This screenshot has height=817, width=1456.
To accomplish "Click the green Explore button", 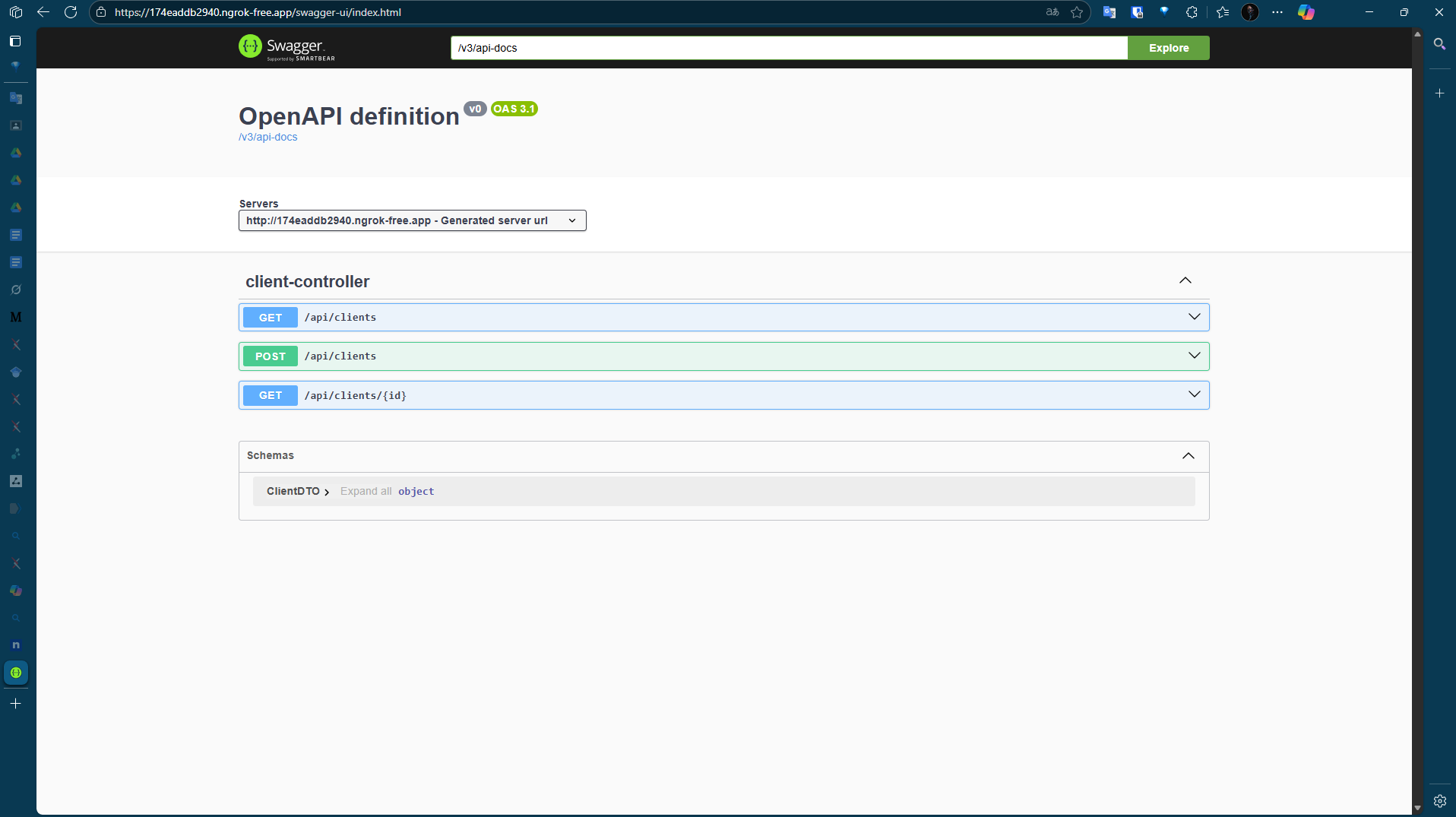I will tap(1168, 48).
